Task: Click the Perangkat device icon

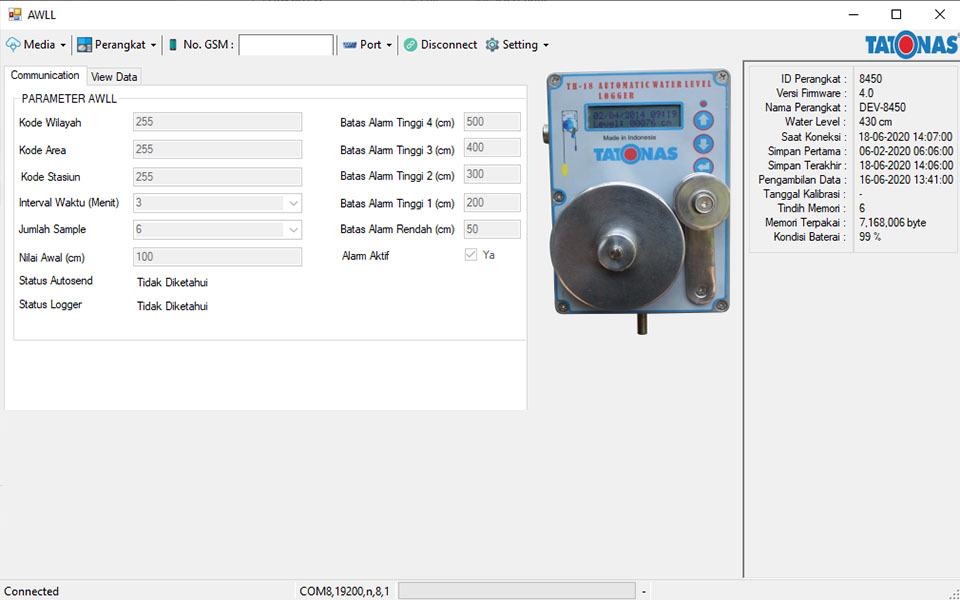Action: click(x=84, y=45)
